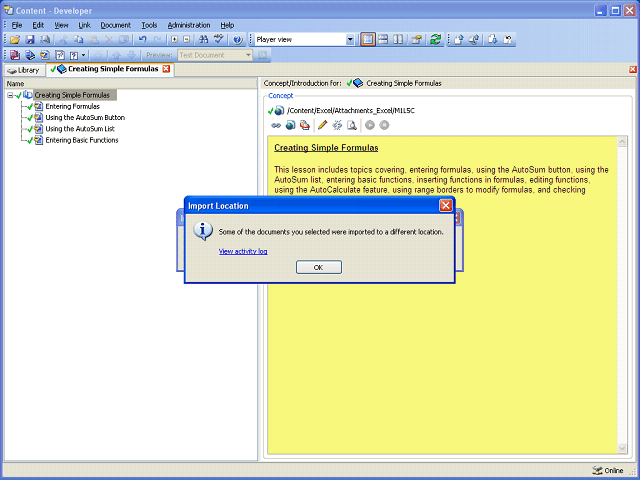
Task: Click the question link icon in second toolbar
Action: (60, 55)
